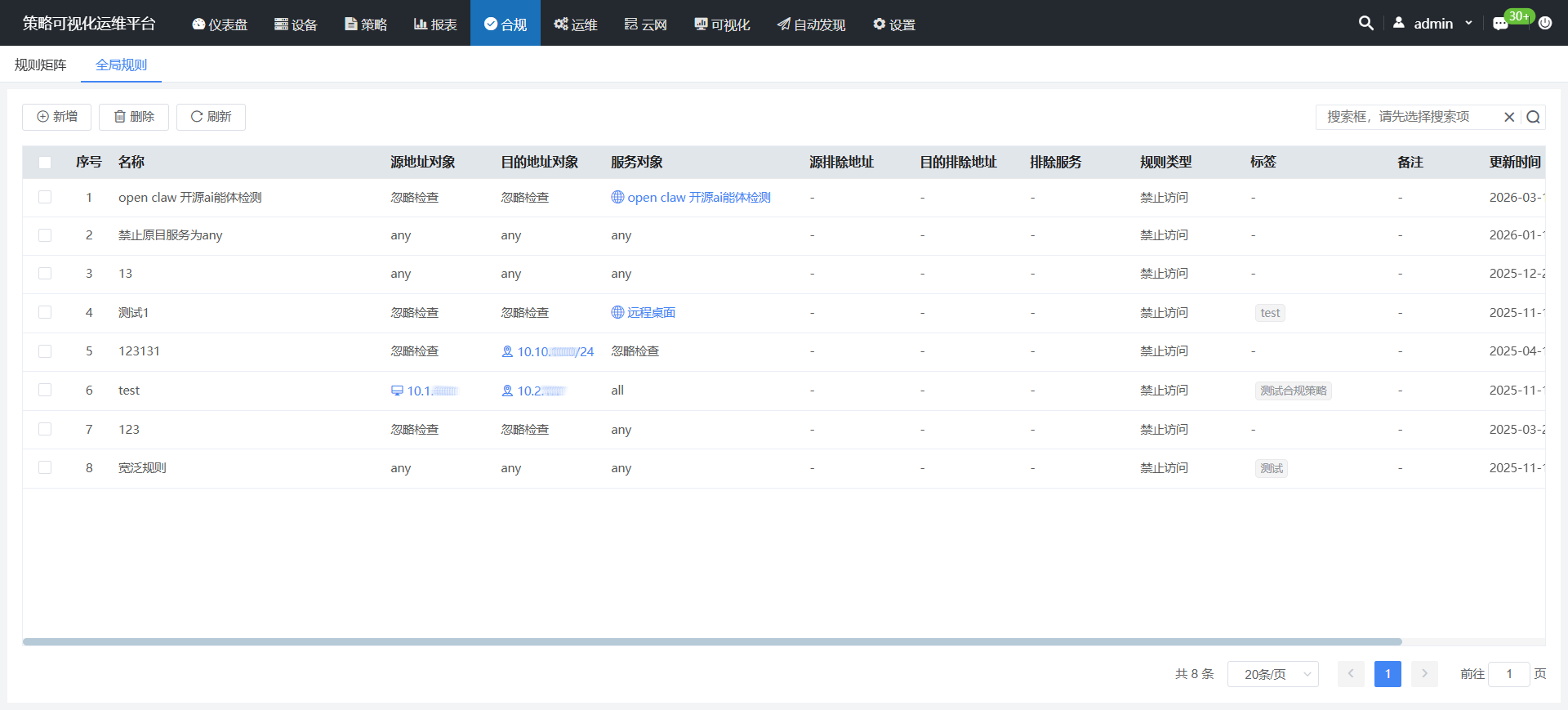Open the 自动发现 paper plane menu
Viewport: 1568px width, 710px height.
[811, 24]
